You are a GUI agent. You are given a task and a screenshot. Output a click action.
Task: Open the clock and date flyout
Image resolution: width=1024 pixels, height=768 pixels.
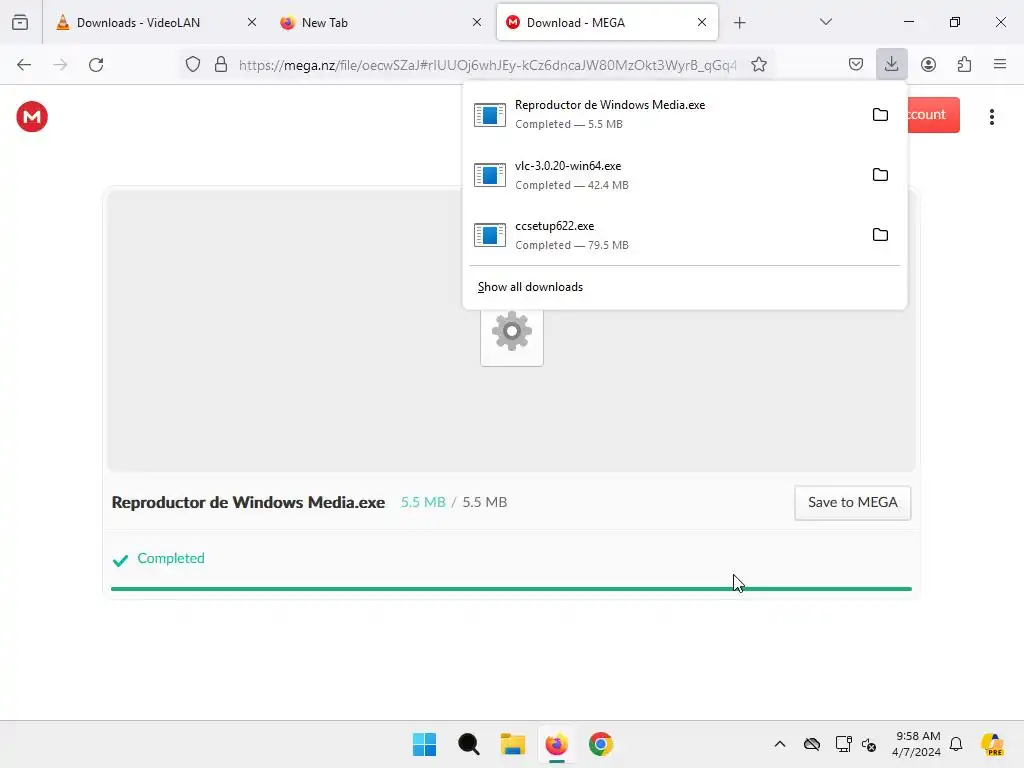click(x=916, y=744)
